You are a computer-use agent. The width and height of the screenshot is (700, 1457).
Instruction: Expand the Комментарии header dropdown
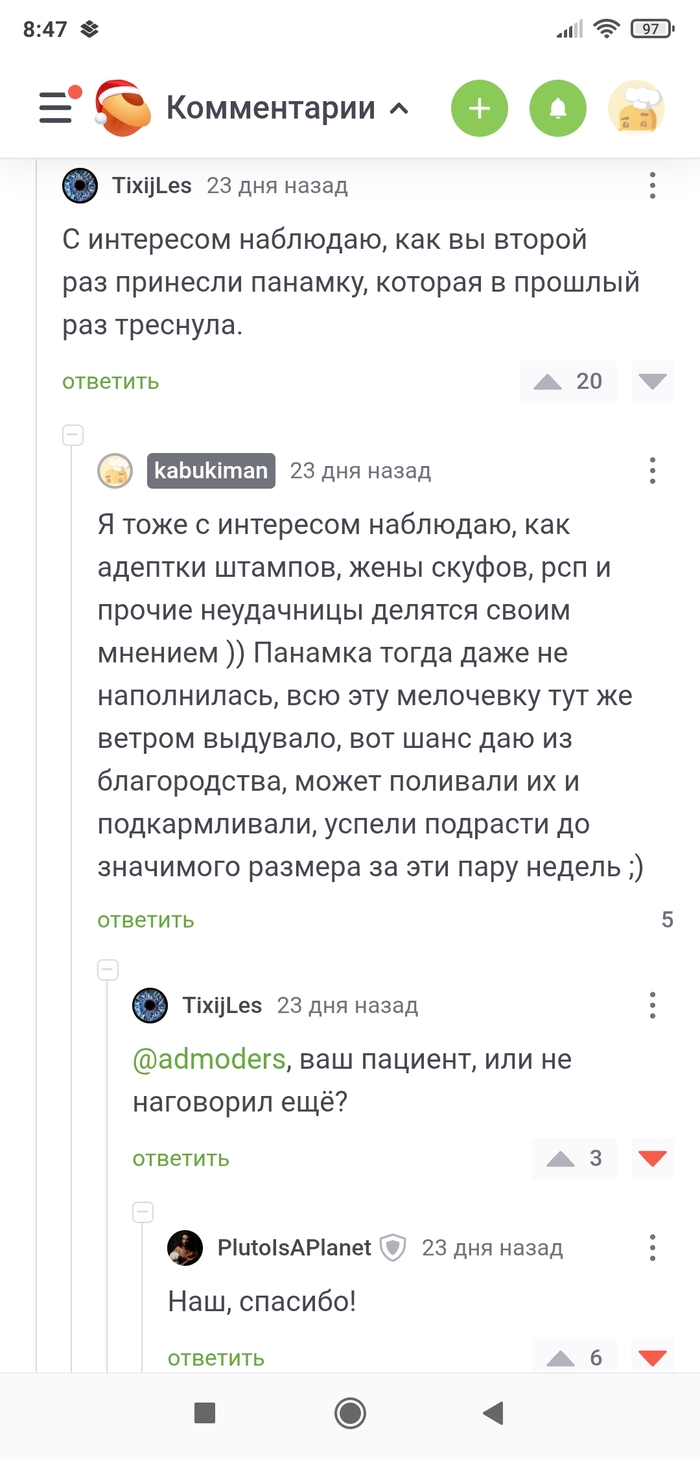tap(398, 108)
